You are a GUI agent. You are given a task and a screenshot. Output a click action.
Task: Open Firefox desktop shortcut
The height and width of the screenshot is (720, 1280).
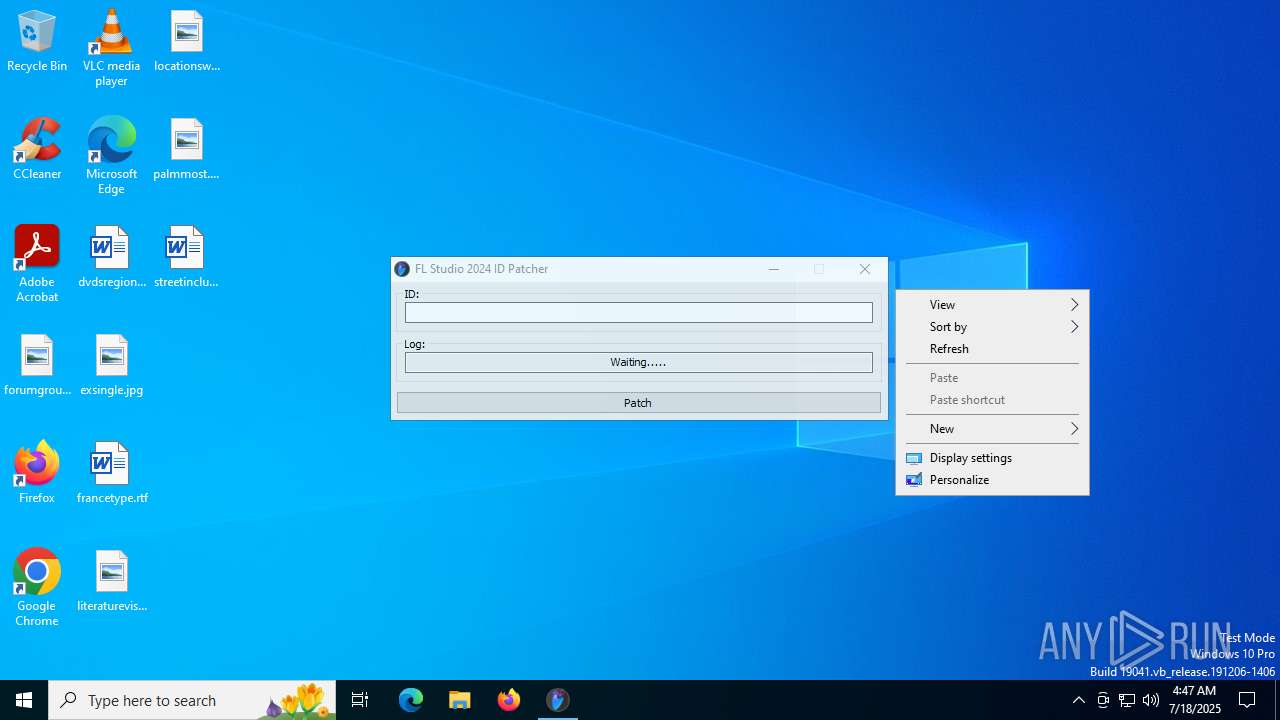click(x=37, y=473)
